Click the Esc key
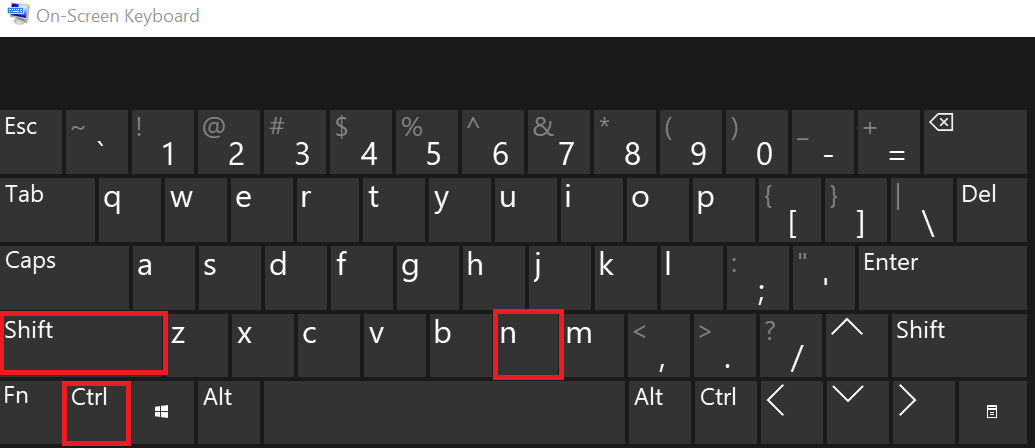Image resolution: width=1035 pixels, height=448 pixels. pos(30,142)
